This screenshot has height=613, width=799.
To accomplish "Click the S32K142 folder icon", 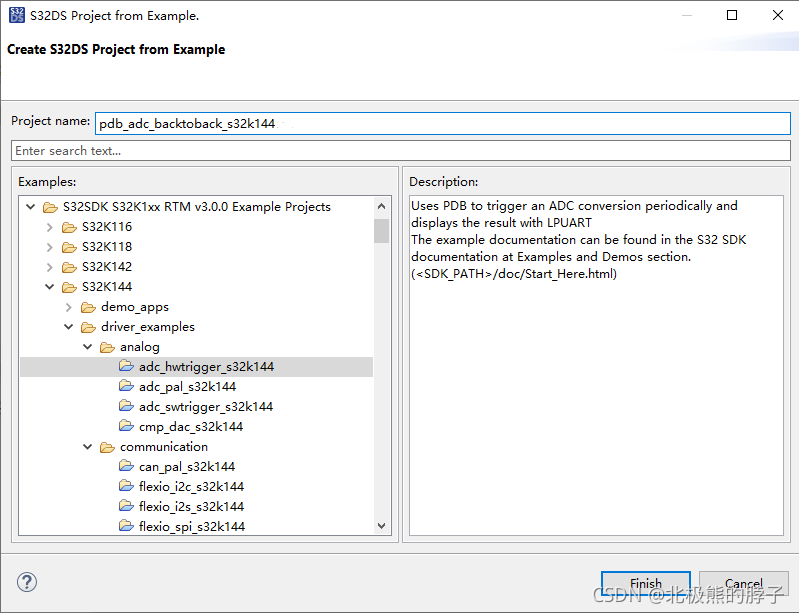I will [x=69, y=267].
